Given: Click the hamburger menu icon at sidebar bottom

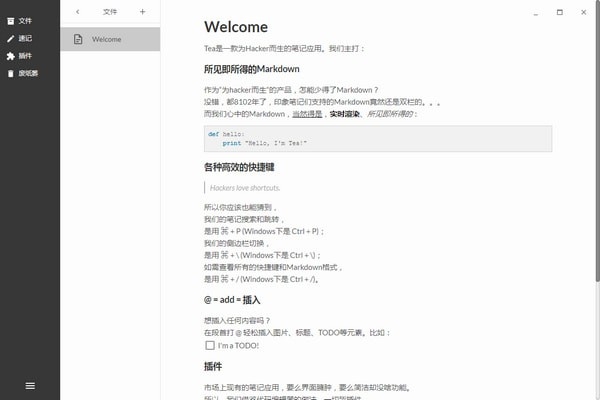Looking at the screenshot, I should click(x=30, y=386).
